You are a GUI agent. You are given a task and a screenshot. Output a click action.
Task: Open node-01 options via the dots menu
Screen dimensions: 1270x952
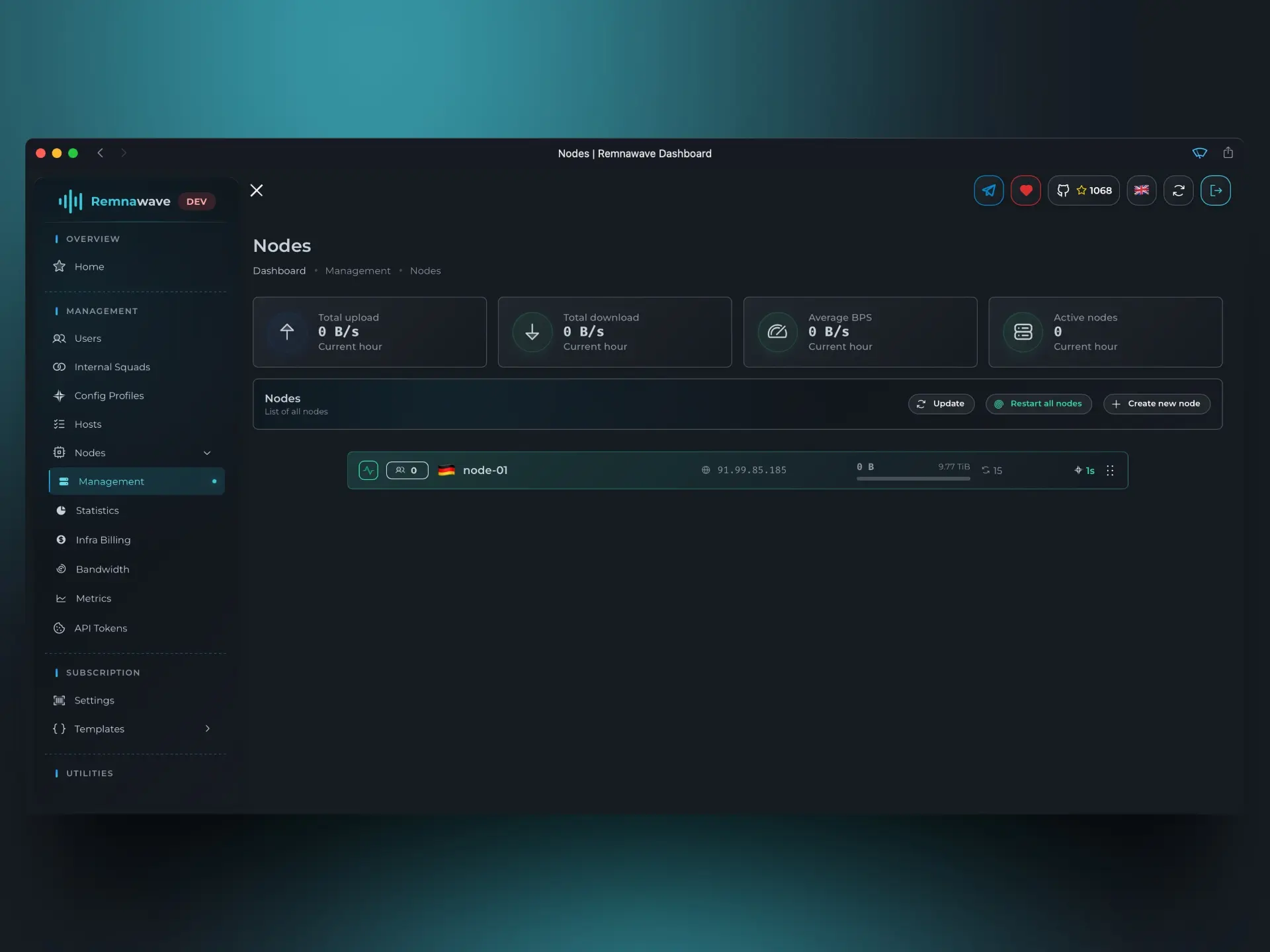click(x=1110, y=470)
